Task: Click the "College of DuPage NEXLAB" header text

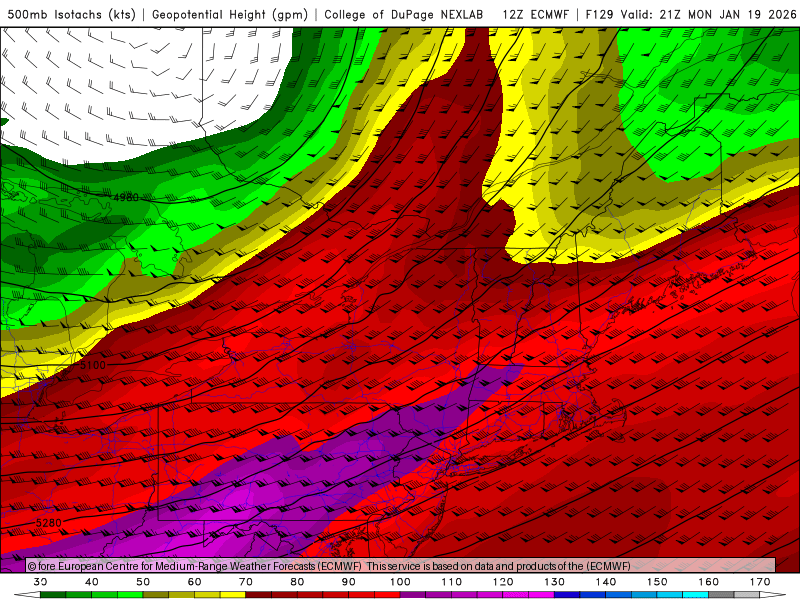Action: (x=404, y=14)
